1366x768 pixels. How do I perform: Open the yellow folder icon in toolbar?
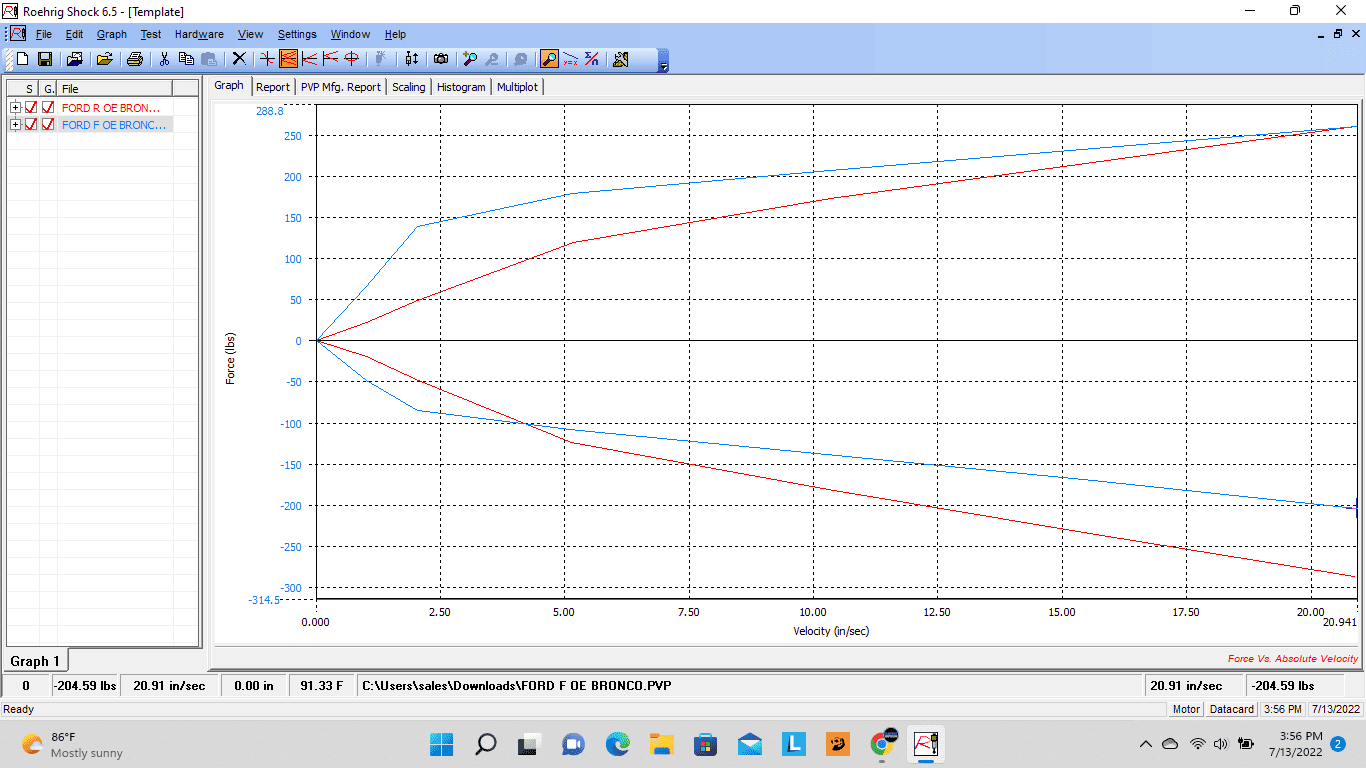coord(104,59)
